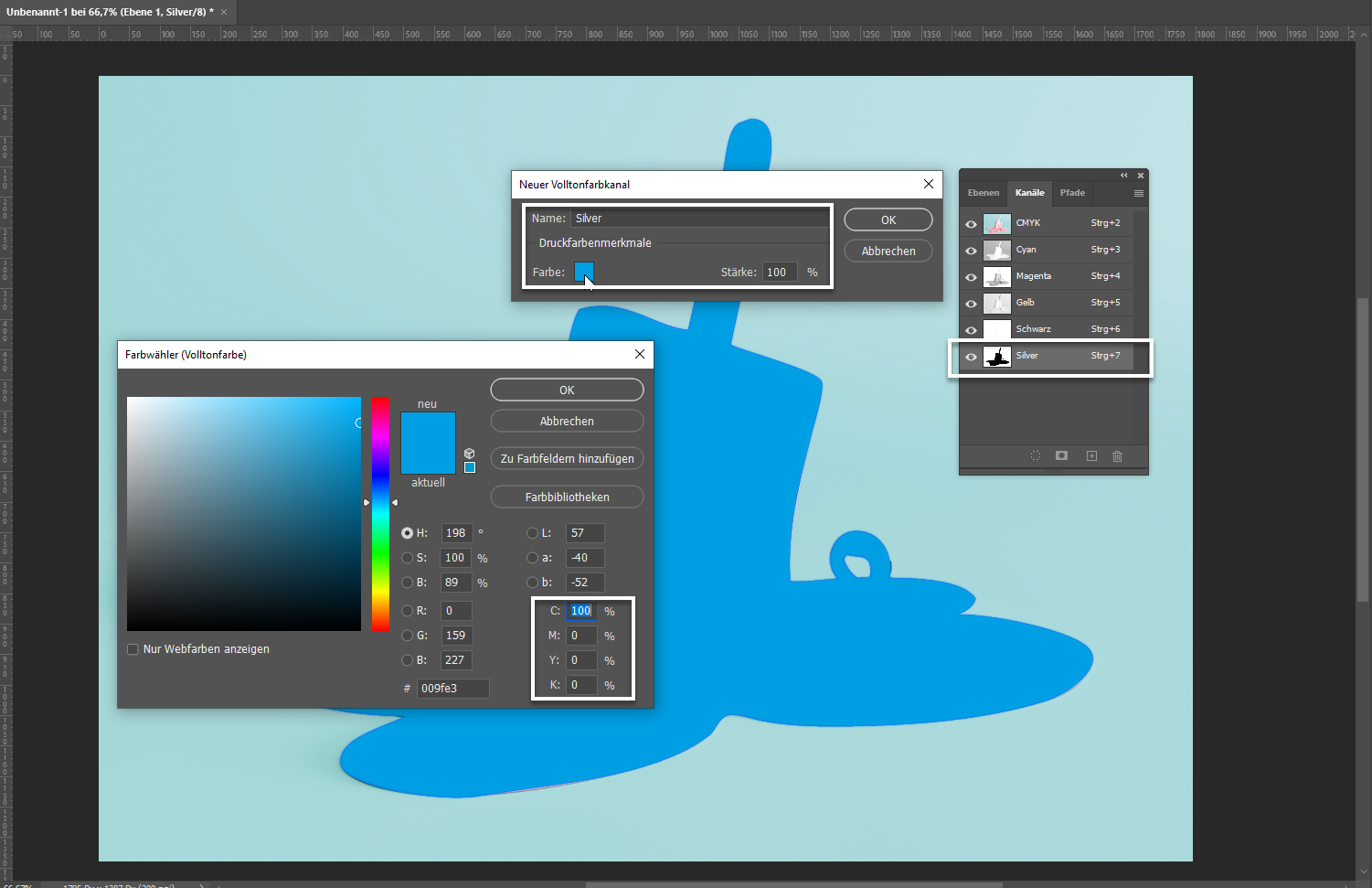Select the Unbenannt-1 document tab
This screenshot has width=1372, height=888.
pyautogui.click(x=110, y=12)
